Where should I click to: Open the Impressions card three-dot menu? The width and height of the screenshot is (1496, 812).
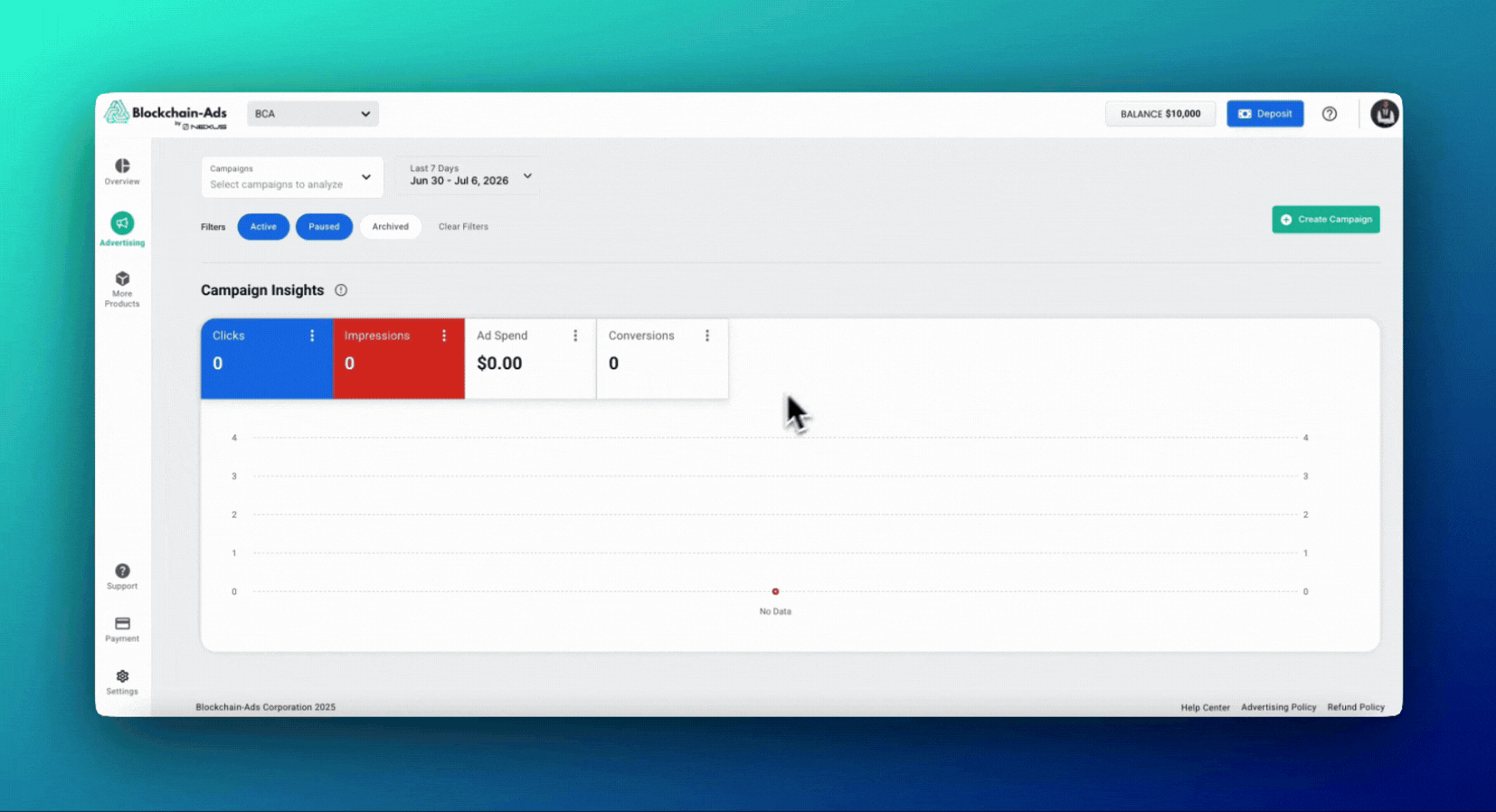444,335
